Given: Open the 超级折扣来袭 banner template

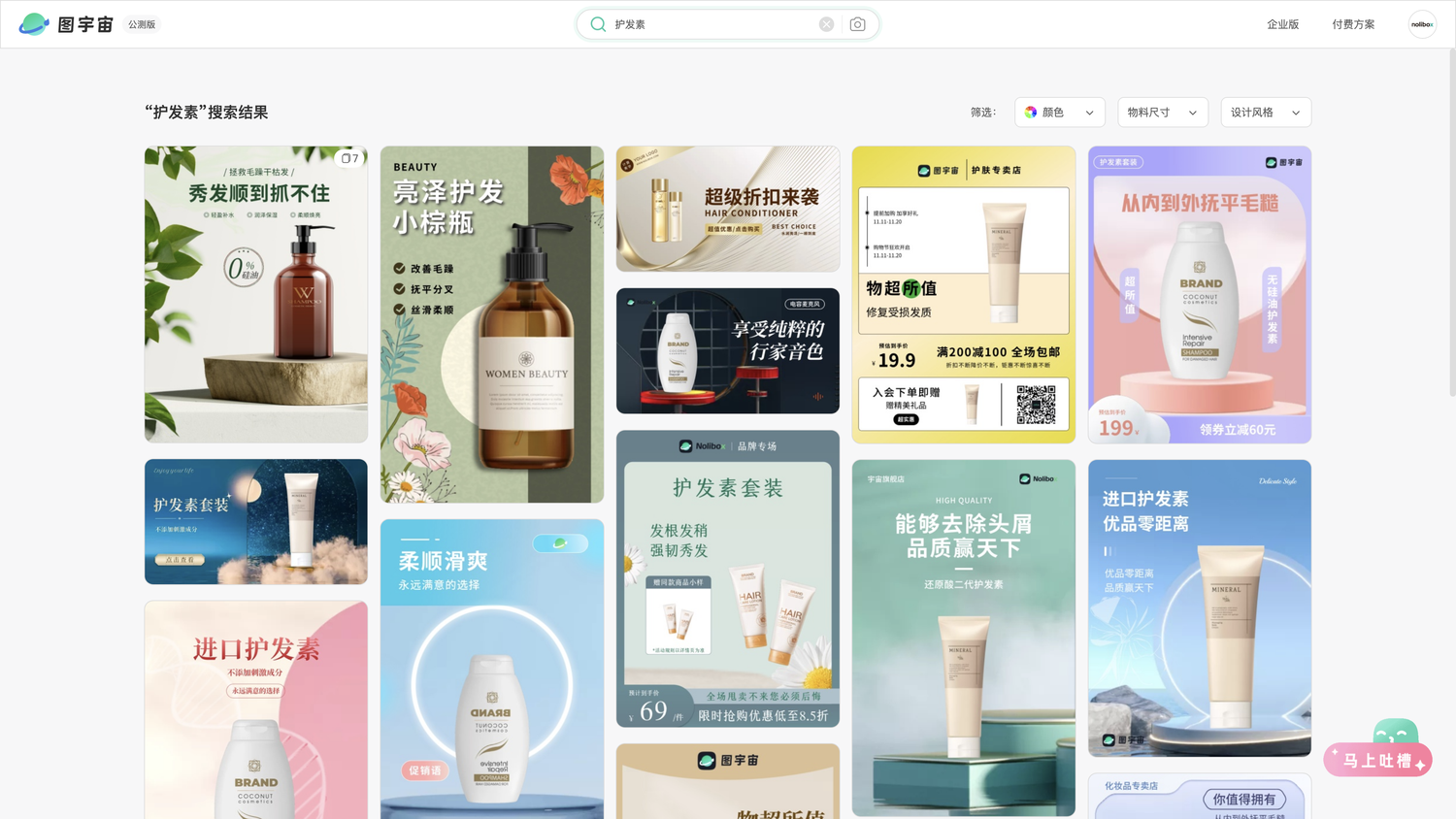Looking at the screenshot, I should [x=728, y=209].
